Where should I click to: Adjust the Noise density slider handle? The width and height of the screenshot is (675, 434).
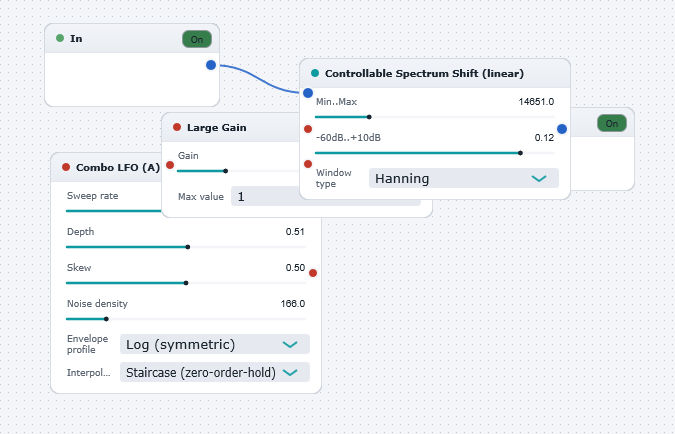coord(106,319)
